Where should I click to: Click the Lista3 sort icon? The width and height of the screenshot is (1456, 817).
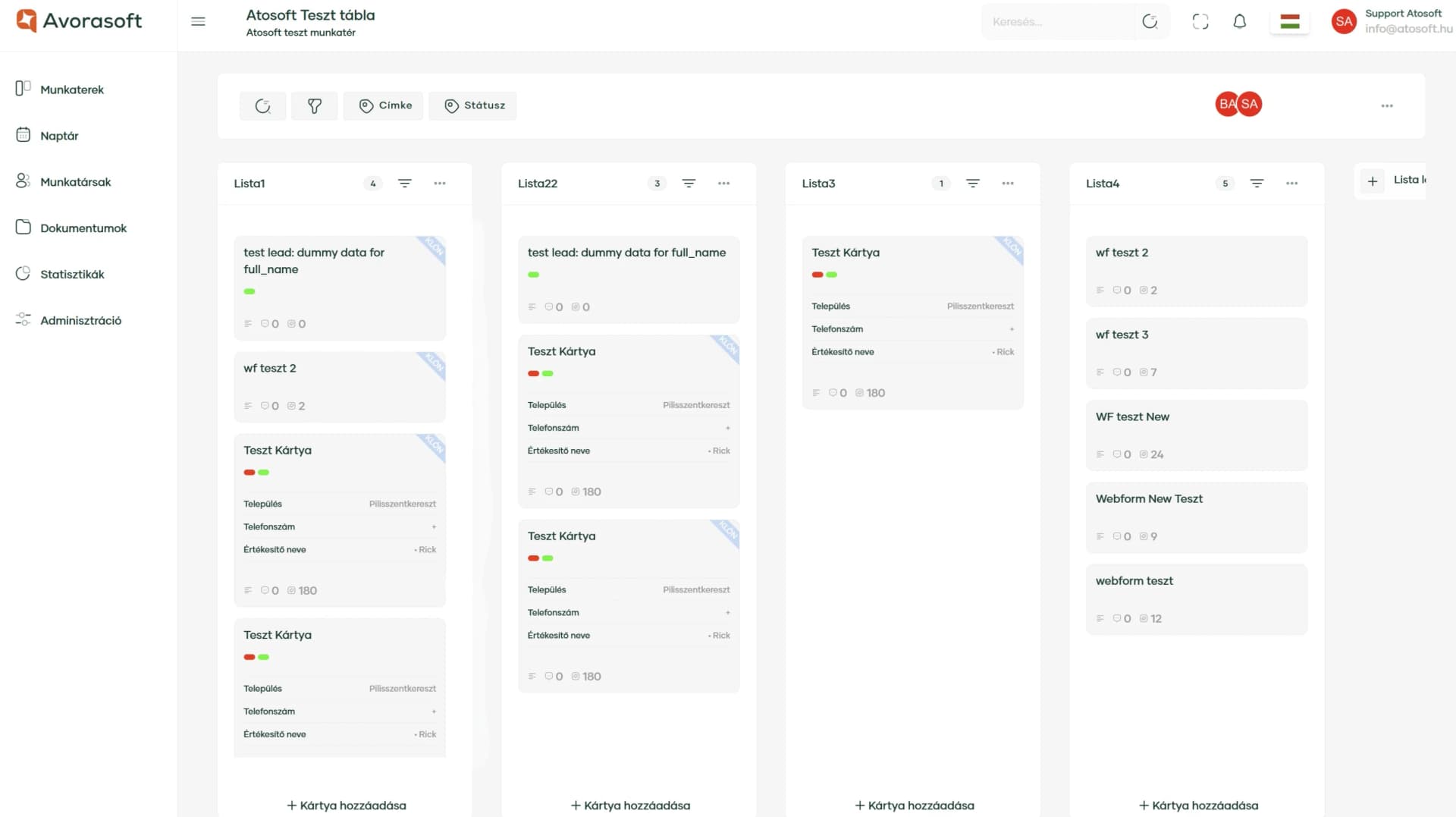tap(973, 184)
